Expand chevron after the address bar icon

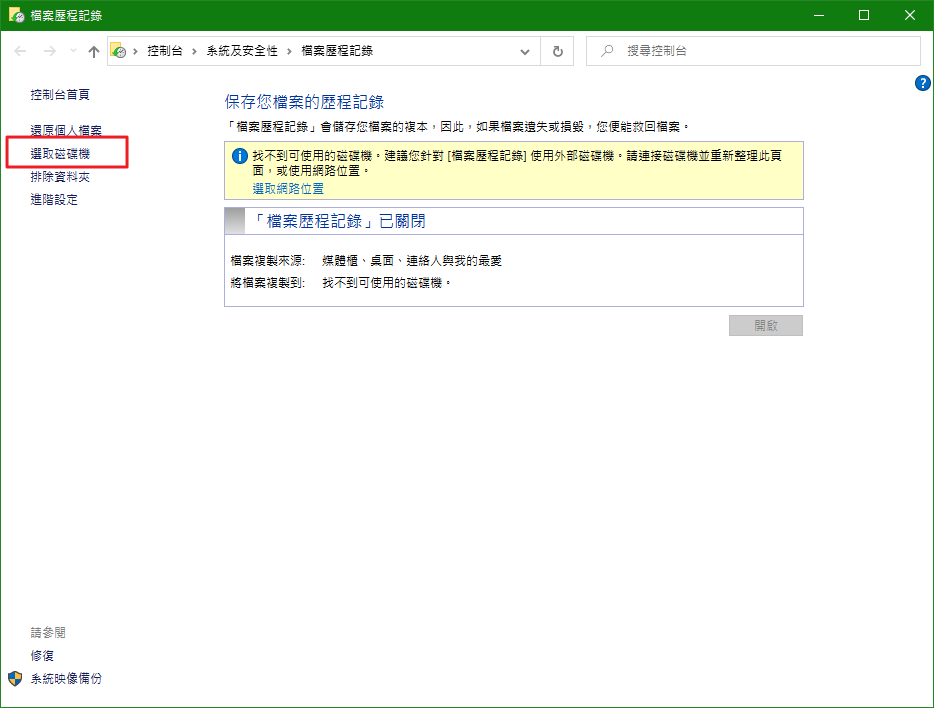(x=136, y=51)
